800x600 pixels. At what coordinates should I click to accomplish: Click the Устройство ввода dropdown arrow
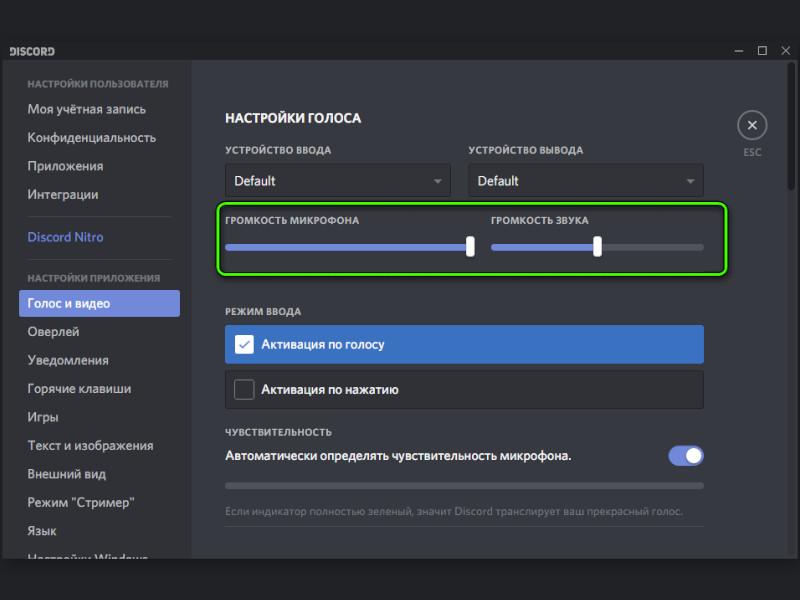click(x=437, y=181)
